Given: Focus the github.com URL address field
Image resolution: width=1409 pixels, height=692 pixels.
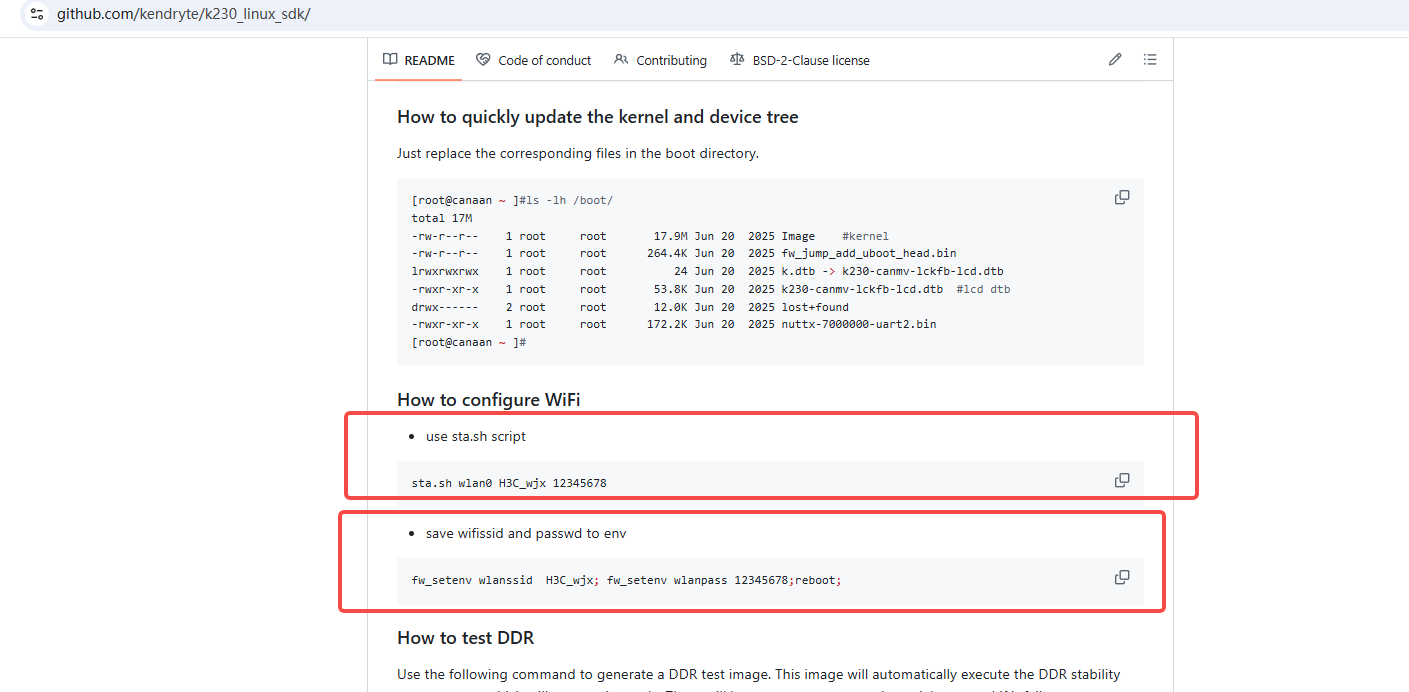Looking at the screenshot, I should pos(183,14).
